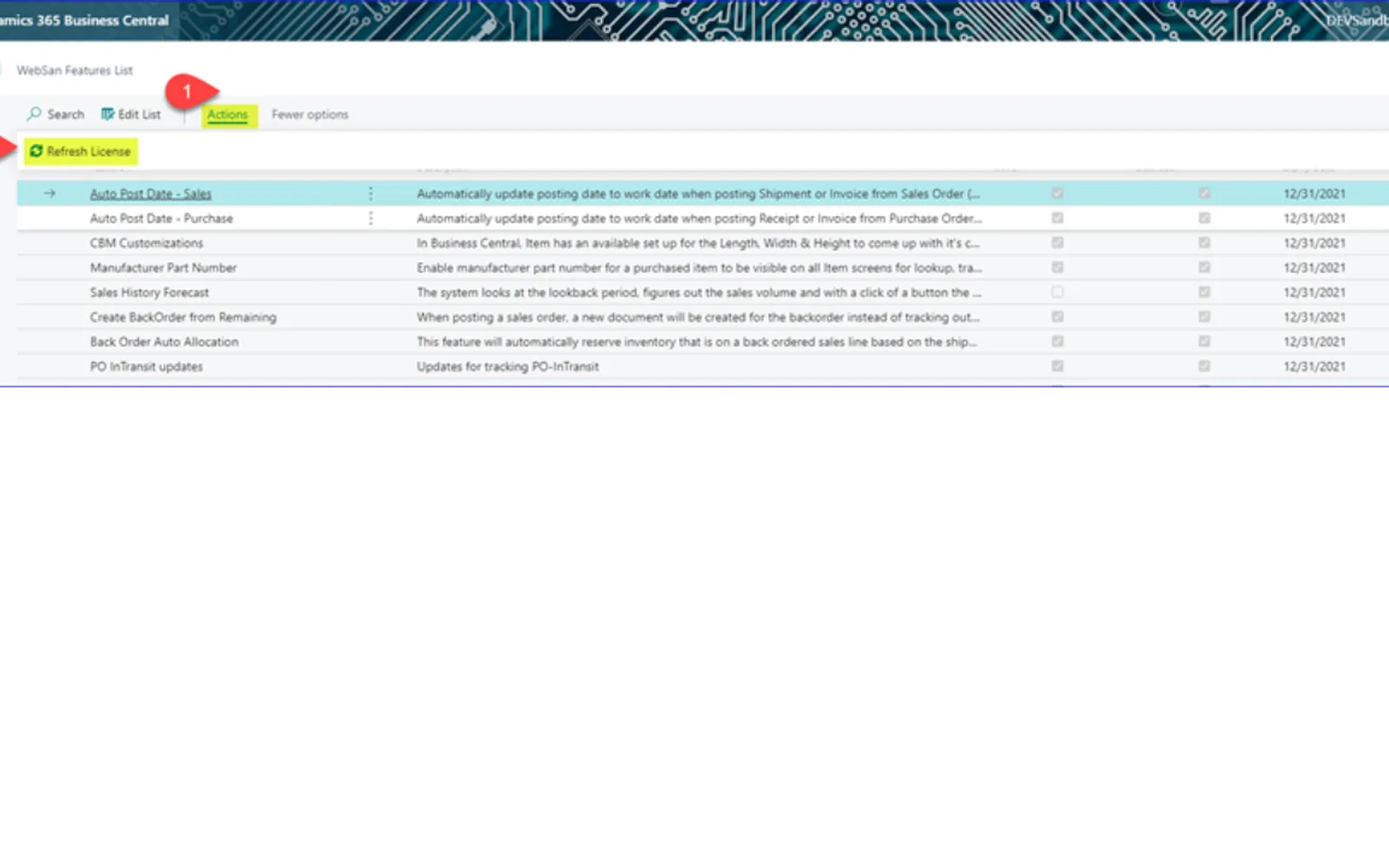Click description starting 'This feature will automatically reserve'
The image size is (1389, 868).
click(696, 342)
